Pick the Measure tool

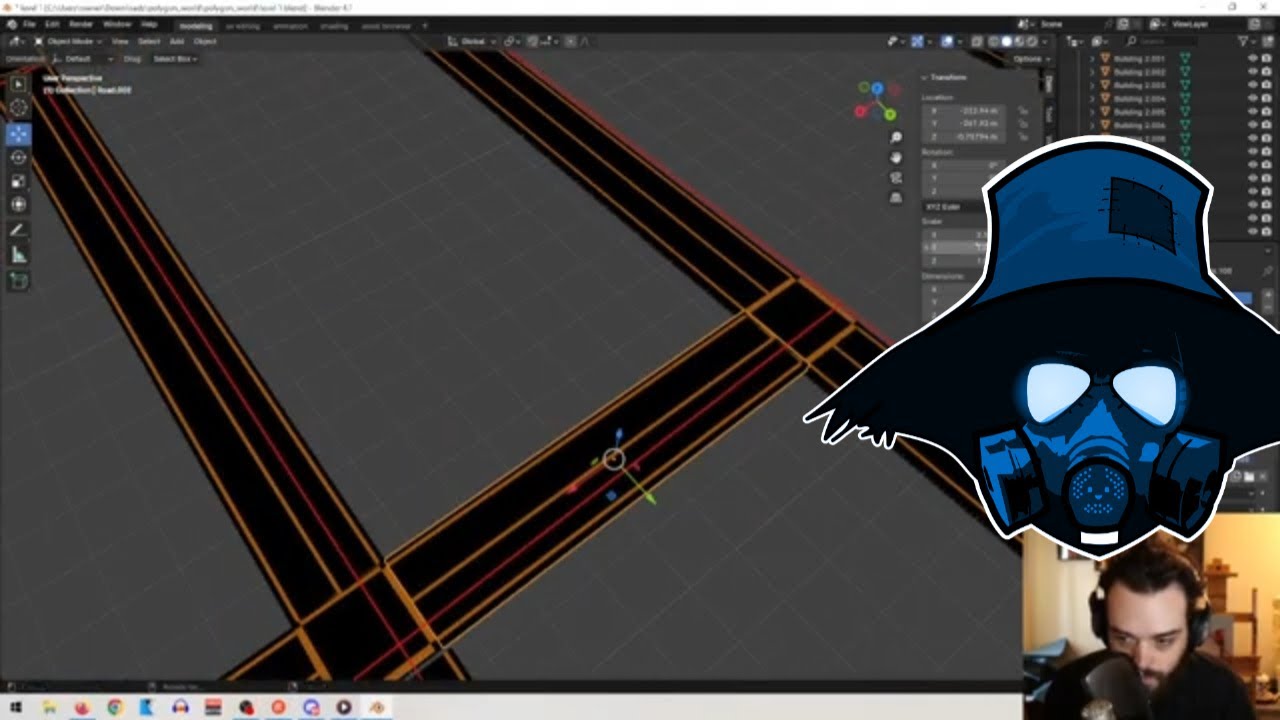[x=19, y=255]
